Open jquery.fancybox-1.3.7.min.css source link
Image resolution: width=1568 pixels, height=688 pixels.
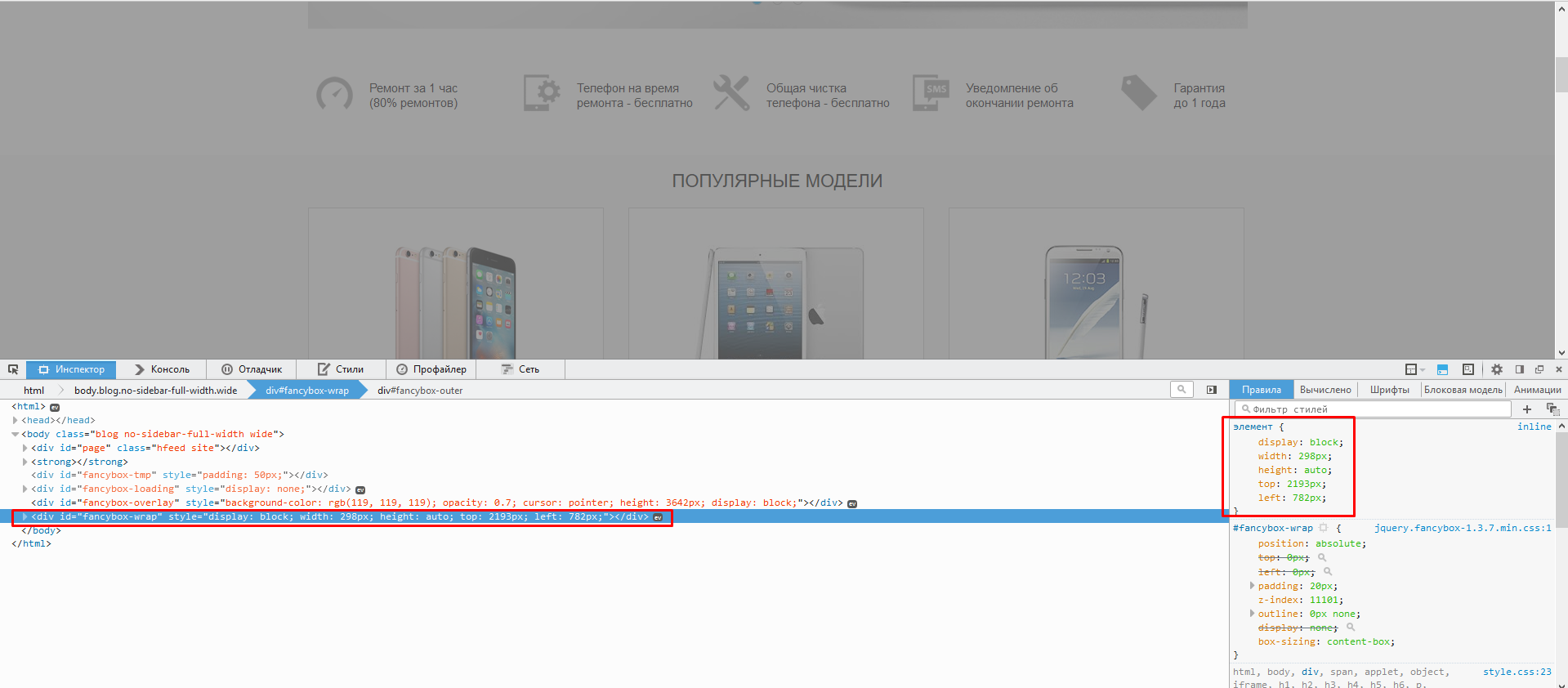[1462, 528]
